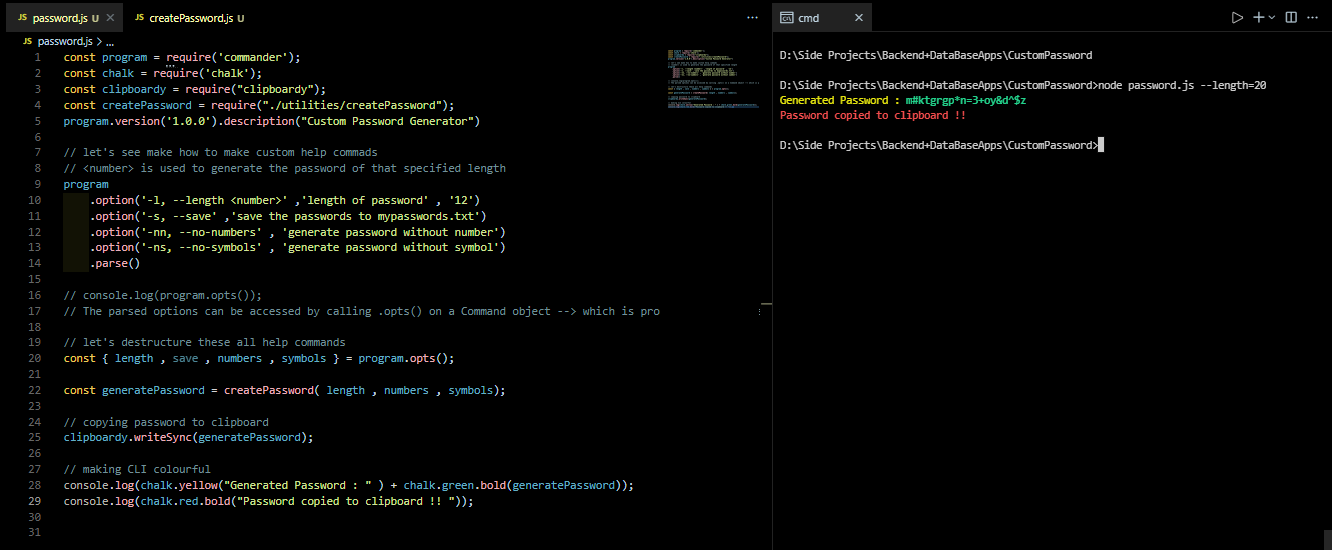Screen dimensions: 1332x550
Task: Click the '// making CLI colourful' comment
Action: [x=137, y=469]
